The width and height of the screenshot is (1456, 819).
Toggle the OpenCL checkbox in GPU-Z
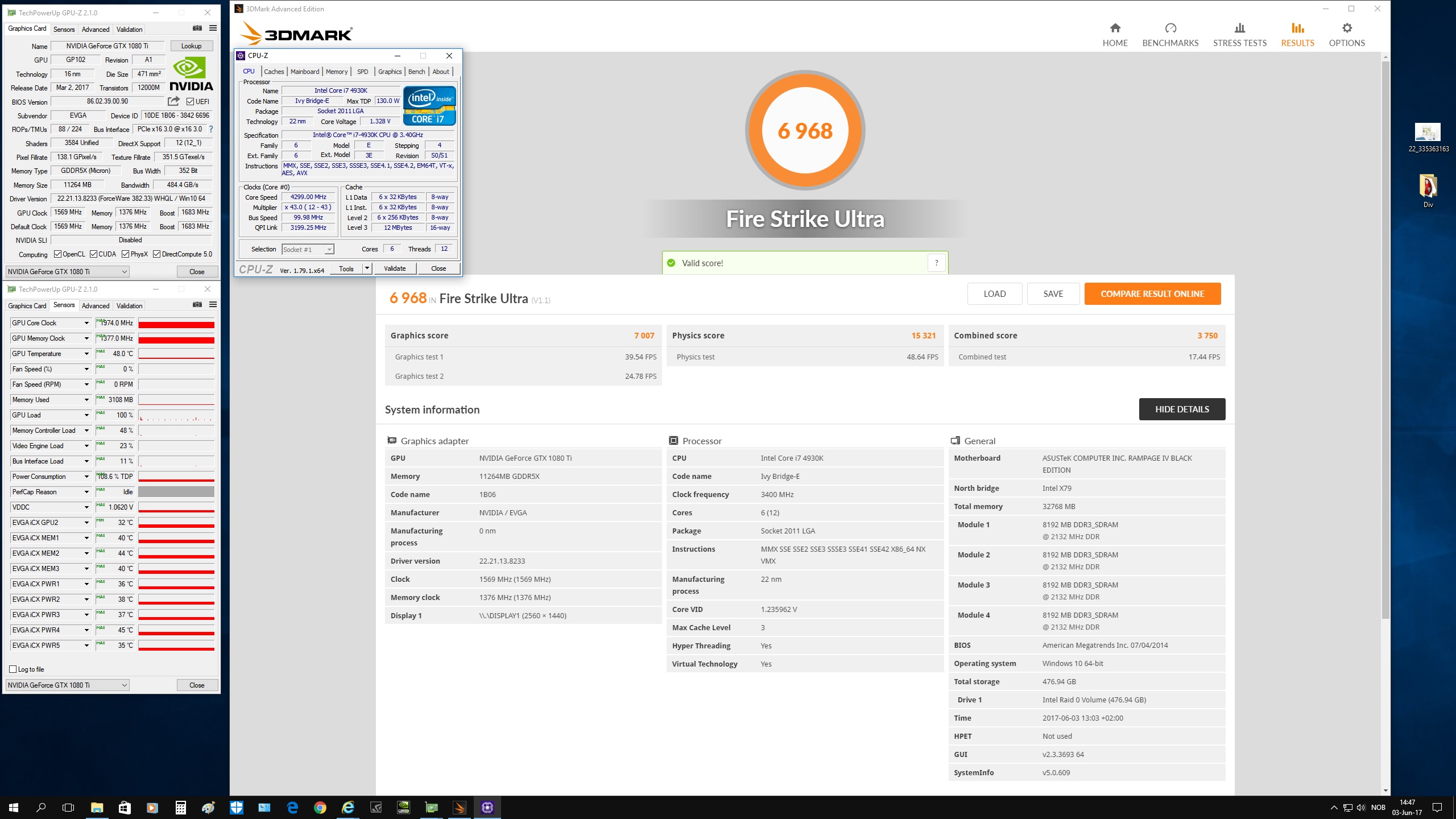57,254
